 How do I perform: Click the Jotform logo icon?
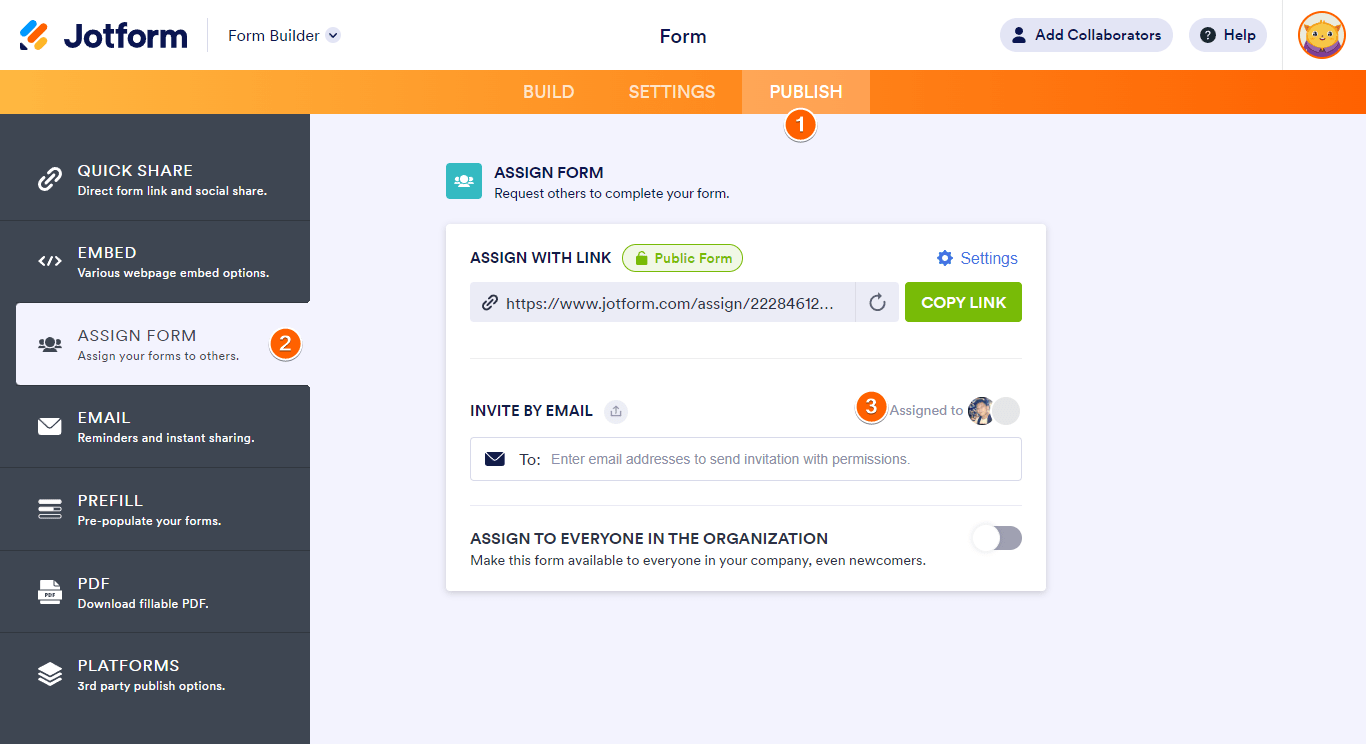pyautogui.click(x=34, y=36)
